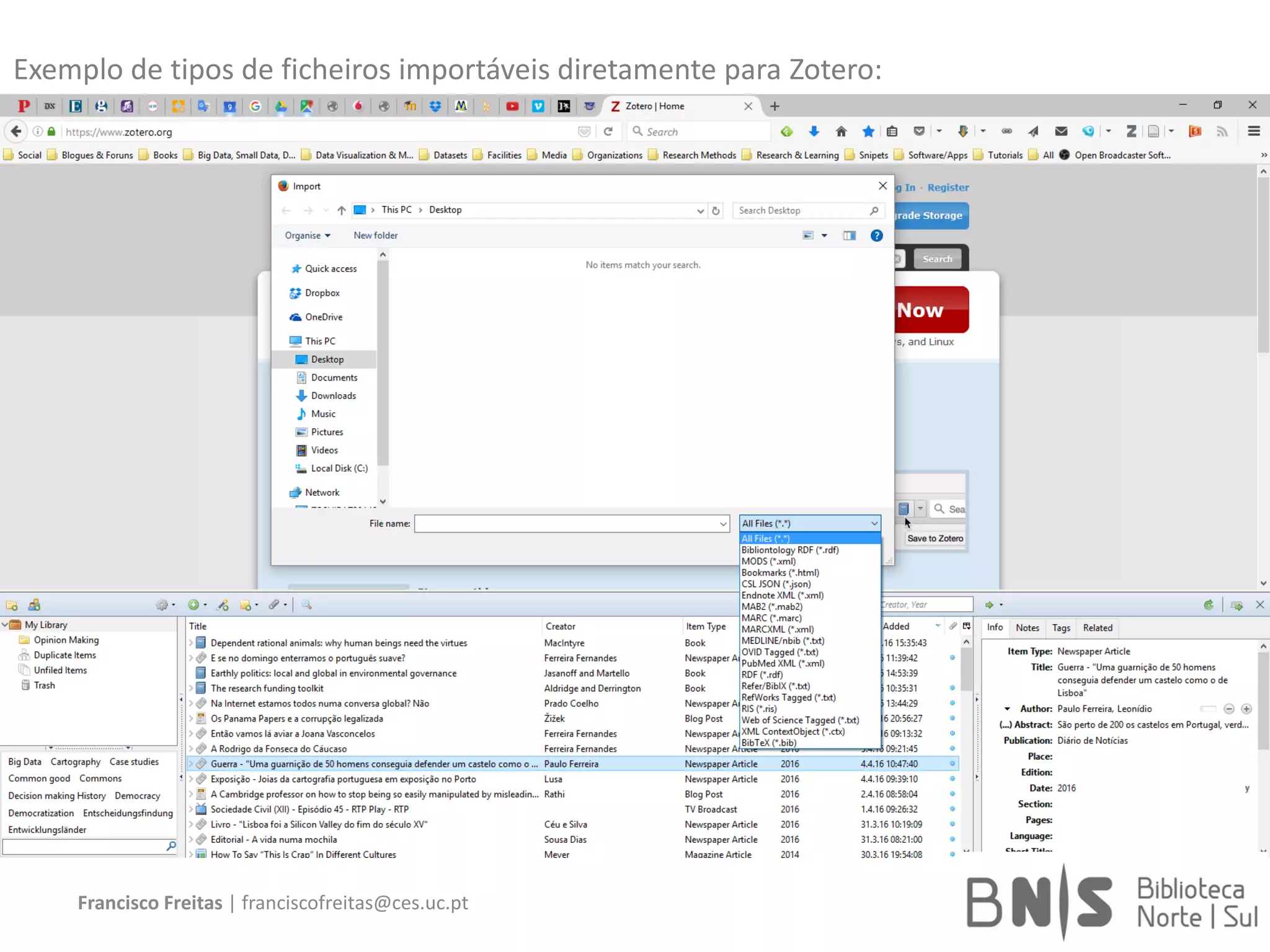1270x952 pixels.
Task: Click the add item by identifier wand
Action: pyautogui.click(x=223, y=605)
